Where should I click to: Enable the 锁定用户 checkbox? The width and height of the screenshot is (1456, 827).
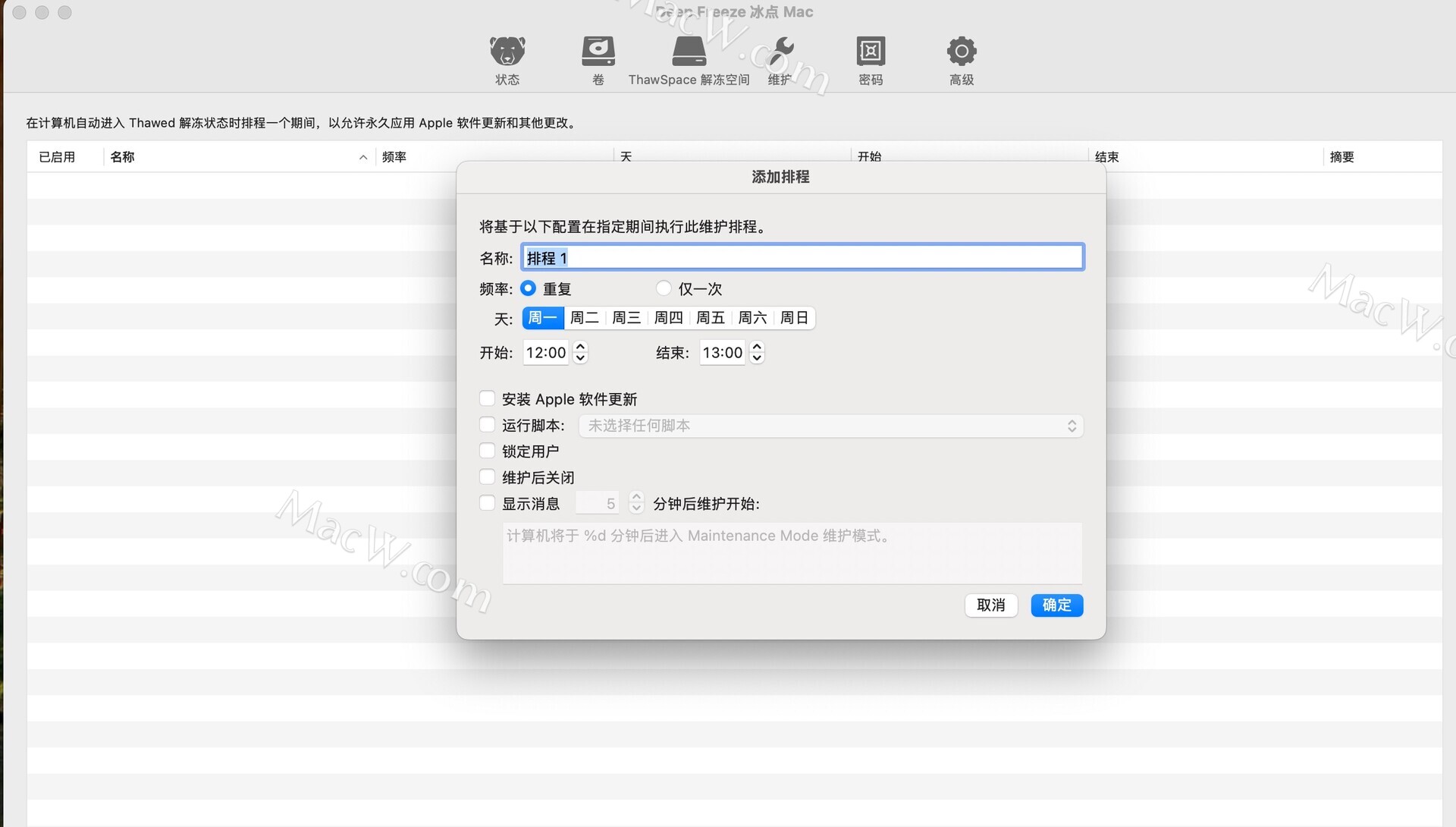(x=488, y=451)
